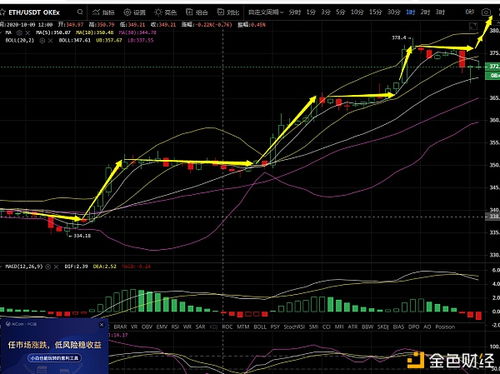Open the indicators (指标) chart icon

click(x=96, y=12)
